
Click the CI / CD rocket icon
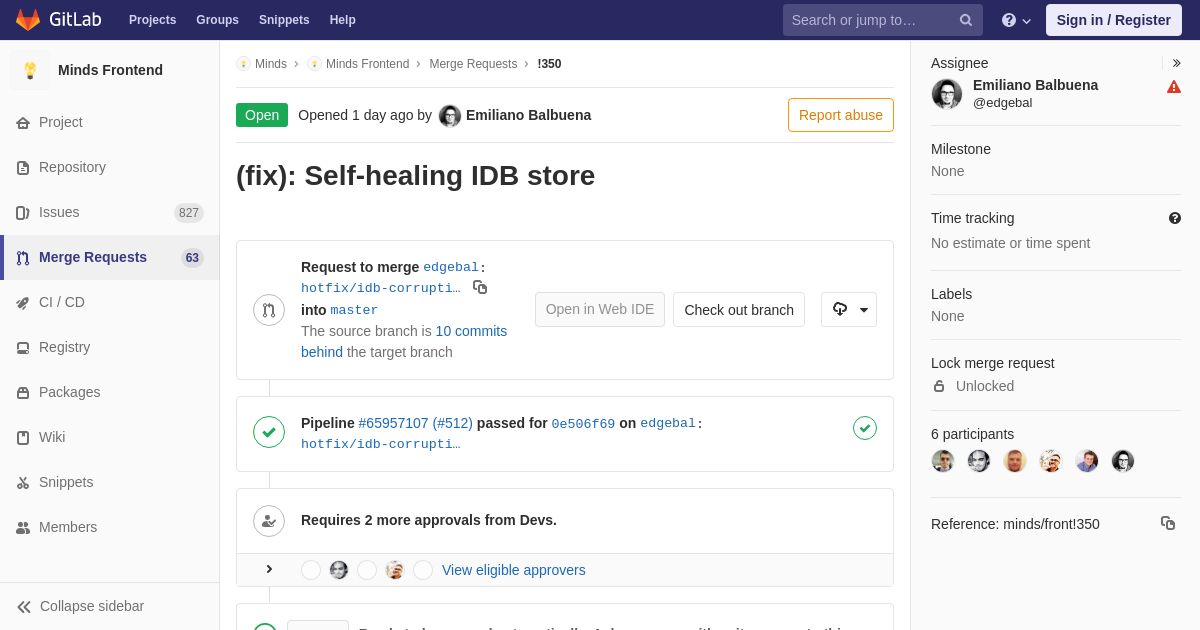[x=23, y=303]
